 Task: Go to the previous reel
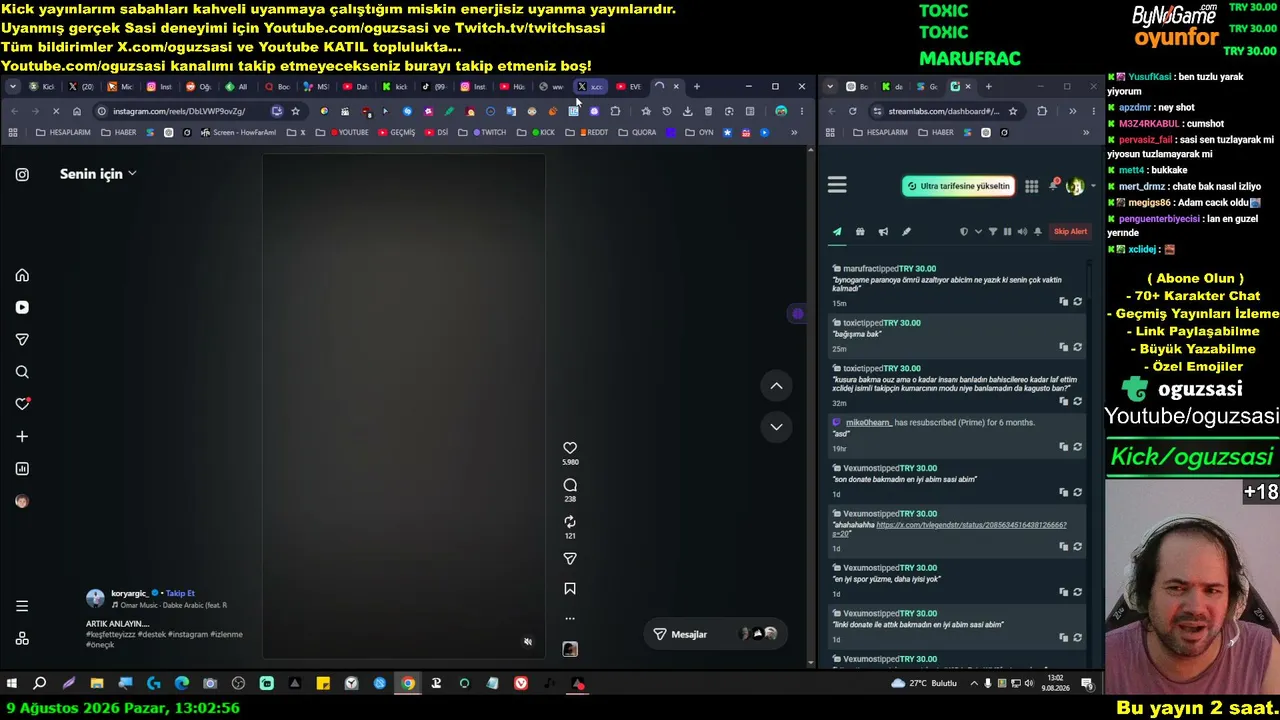click(776, 386)
